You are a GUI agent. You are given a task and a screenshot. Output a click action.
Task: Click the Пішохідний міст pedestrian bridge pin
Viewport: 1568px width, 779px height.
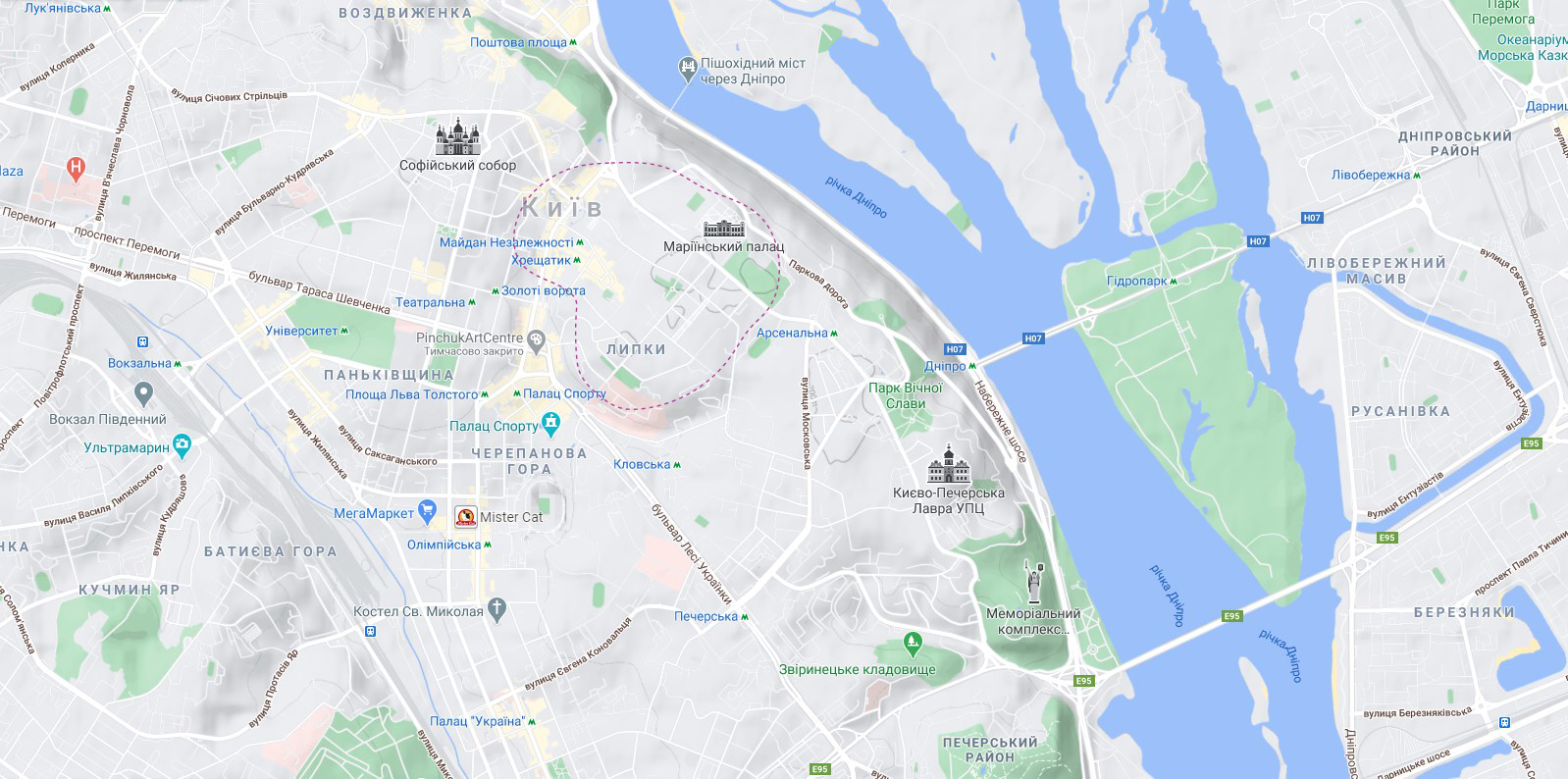coord(687,69)
